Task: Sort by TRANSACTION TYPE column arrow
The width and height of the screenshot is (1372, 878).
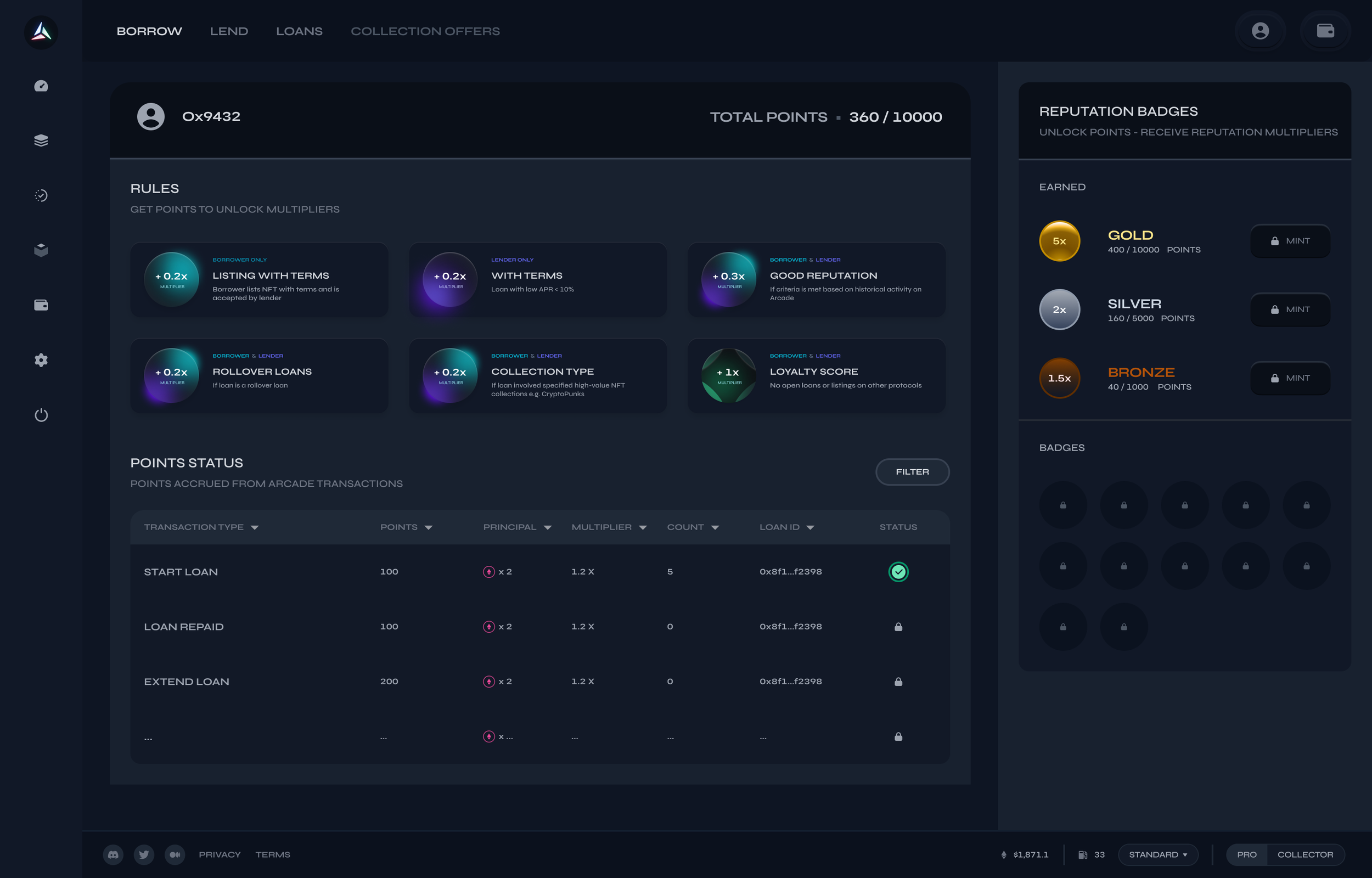Action: [255, 527]
